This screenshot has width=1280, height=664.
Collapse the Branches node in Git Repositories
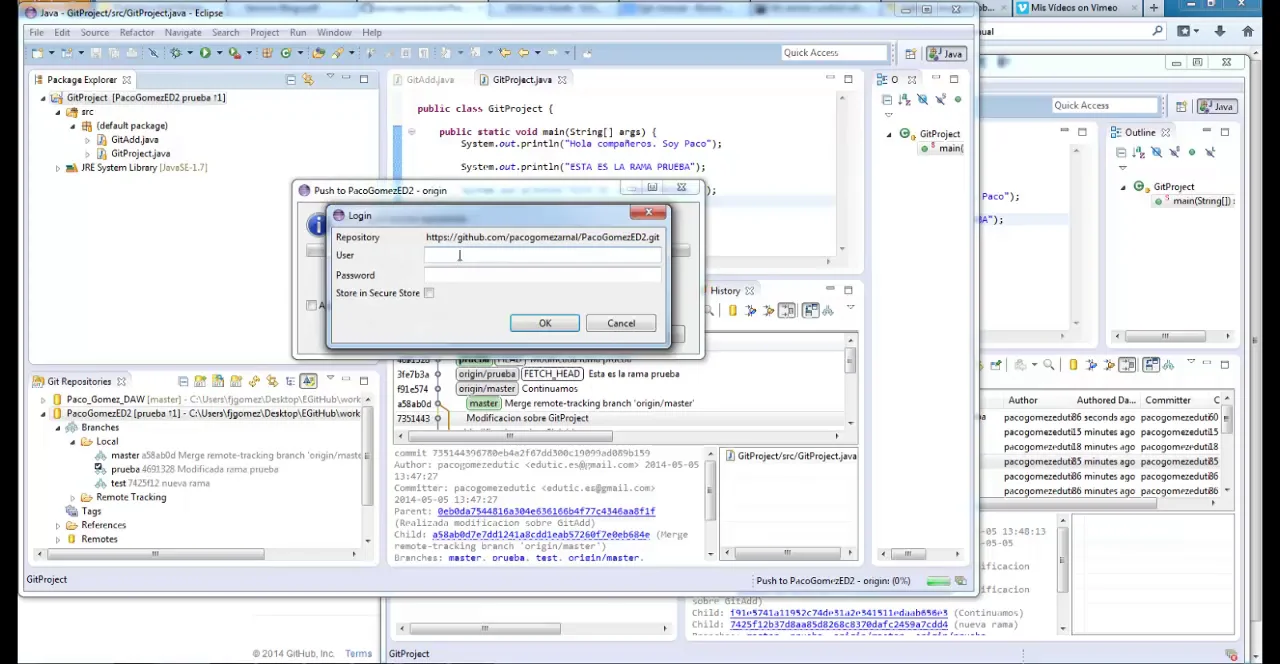coord(58,427)
